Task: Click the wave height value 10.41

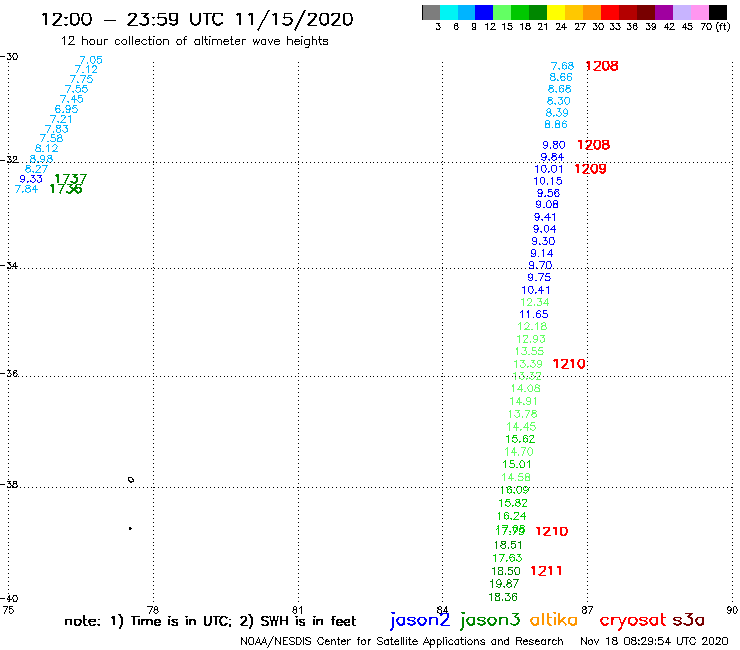Action: [x=536, y=290]
